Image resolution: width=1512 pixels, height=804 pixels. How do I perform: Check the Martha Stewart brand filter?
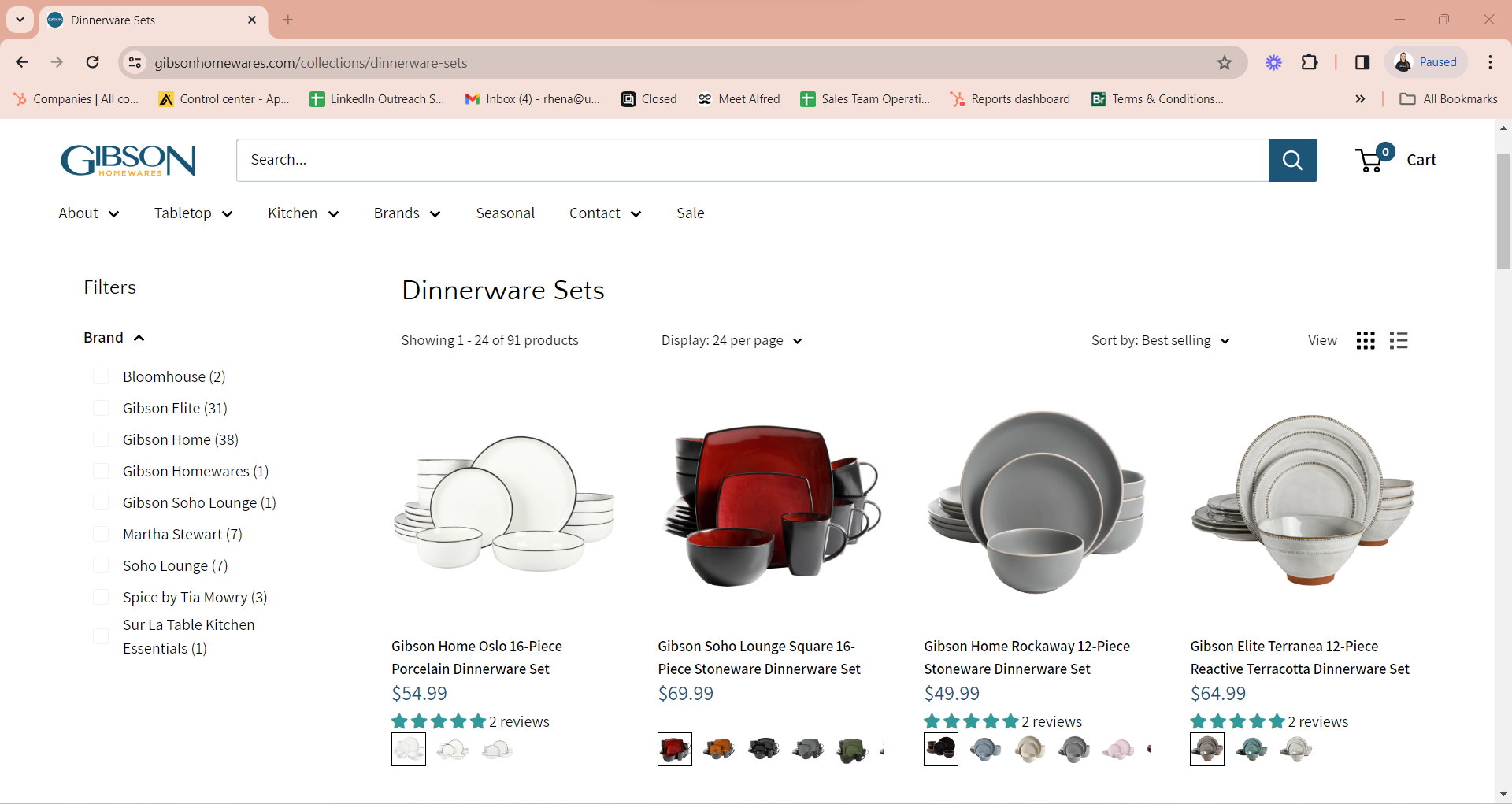pos(101,534)
